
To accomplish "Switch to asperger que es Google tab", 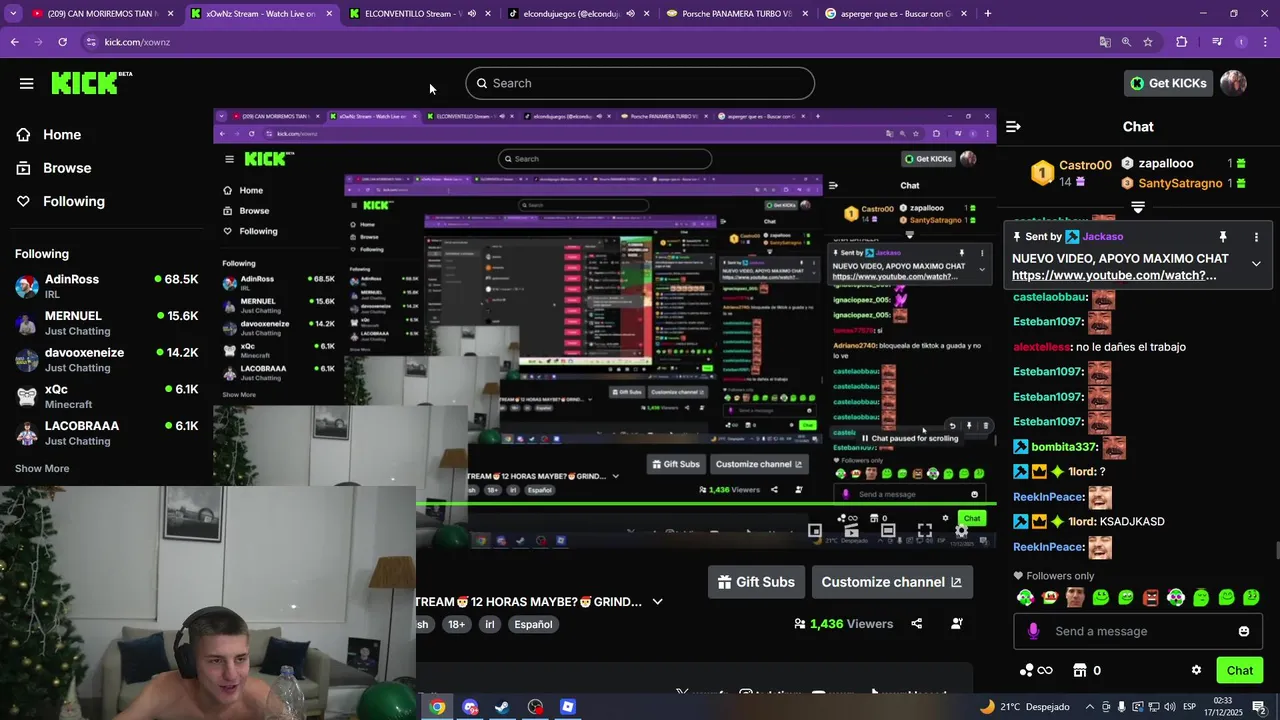I will point(897,14).
